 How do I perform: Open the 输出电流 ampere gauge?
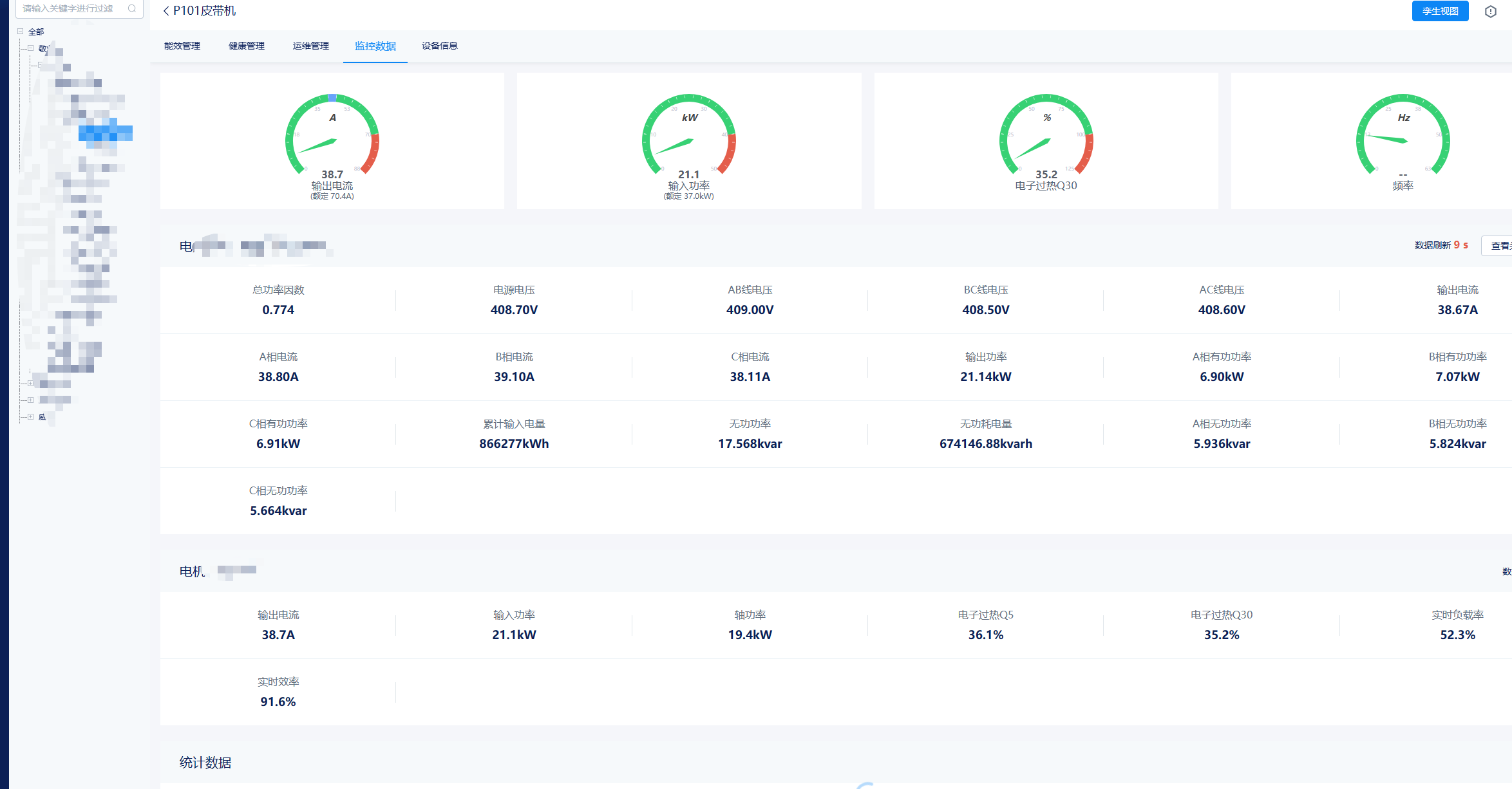(x=332, y=135)
